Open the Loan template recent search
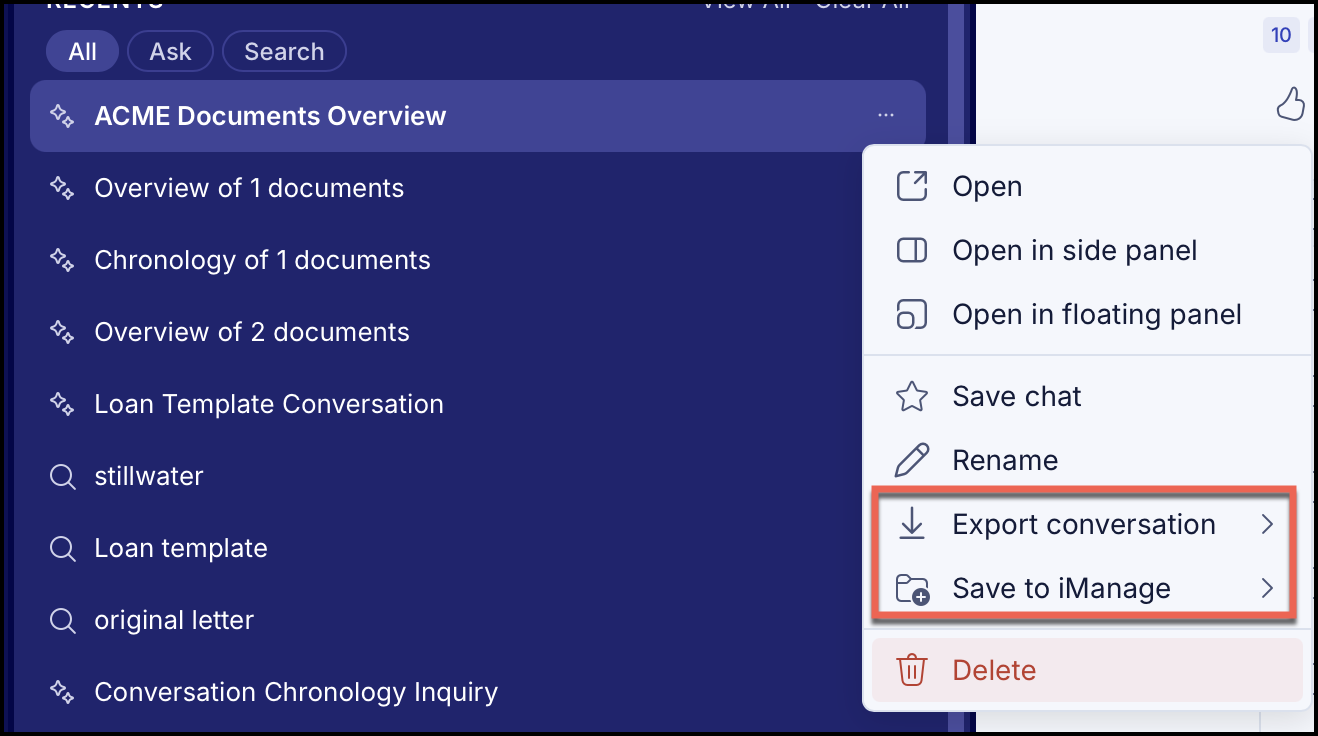This screenshot has height=736, width=1318. click(x=181, y=549)
